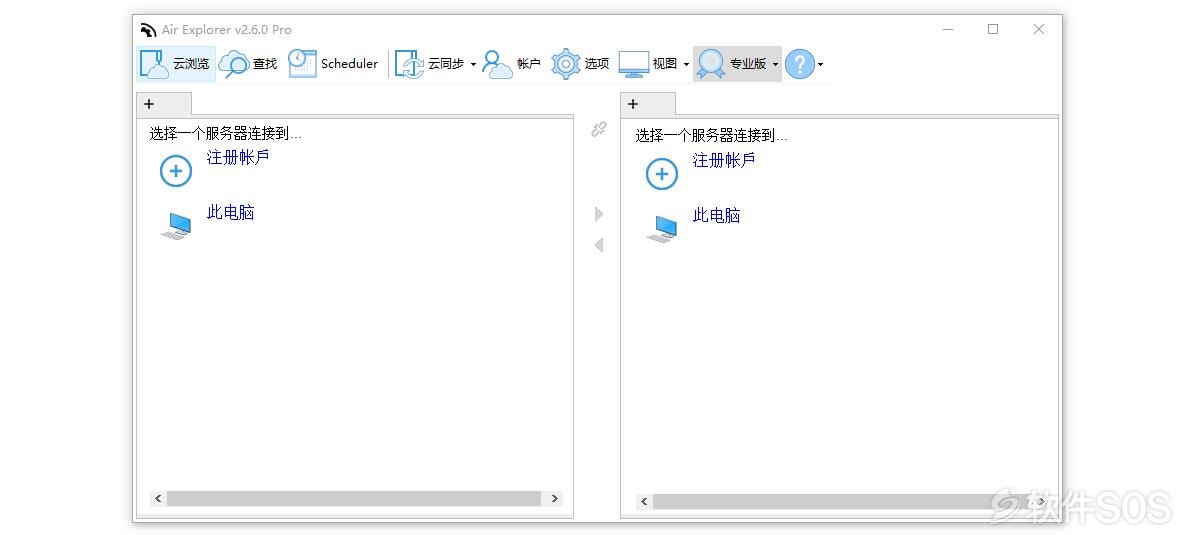Image resolution: width=1188 pixels, height=535 pixels.
Task: Click the Air Explorer app logo icon
Action: (148, 30)
